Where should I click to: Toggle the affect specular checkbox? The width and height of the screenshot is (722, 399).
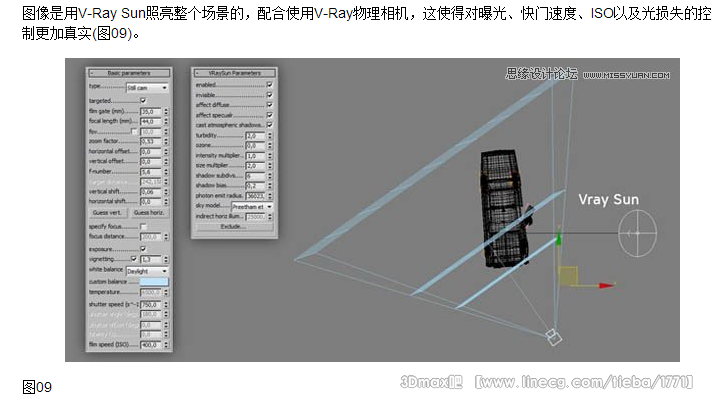click(270, 115)
